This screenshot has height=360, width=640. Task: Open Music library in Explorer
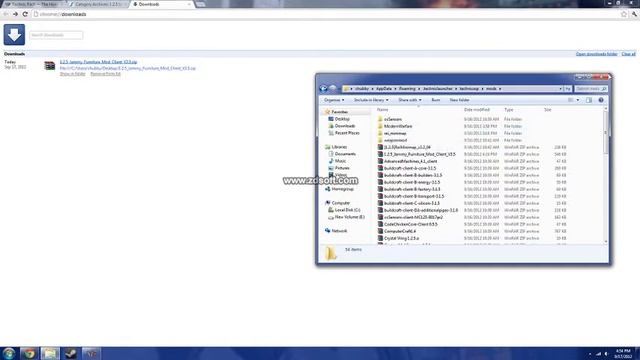[x=340, y=161]
